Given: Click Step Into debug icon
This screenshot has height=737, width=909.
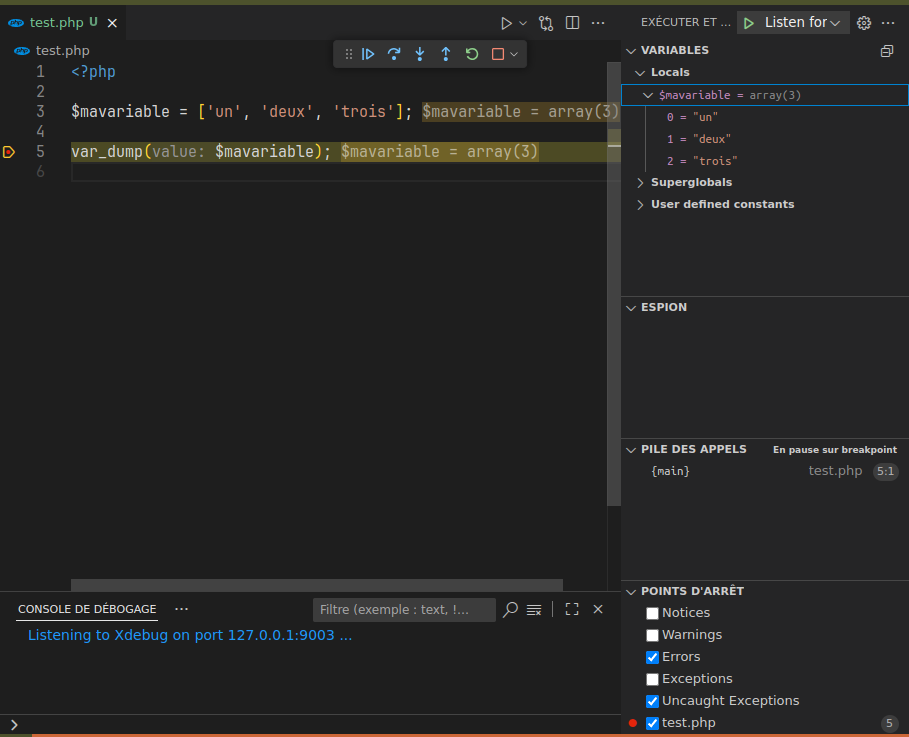Looking at the screenshot, I should coord(420,54).
